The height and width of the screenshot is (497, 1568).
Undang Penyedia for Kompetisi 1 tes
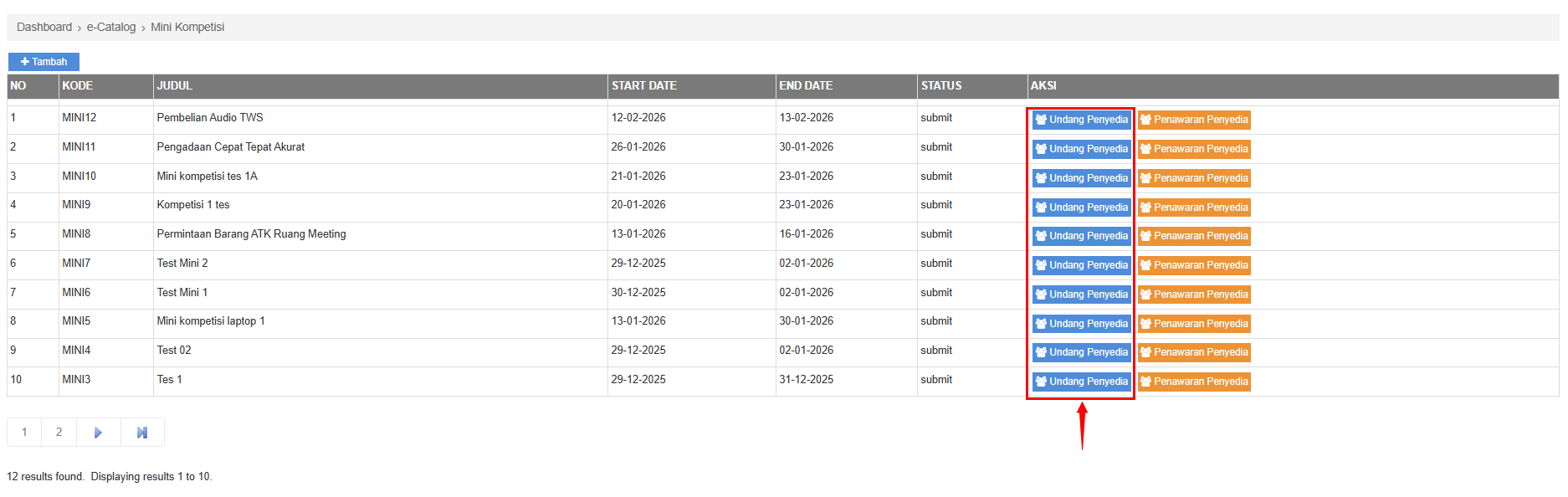click(x=1081, y=208)
